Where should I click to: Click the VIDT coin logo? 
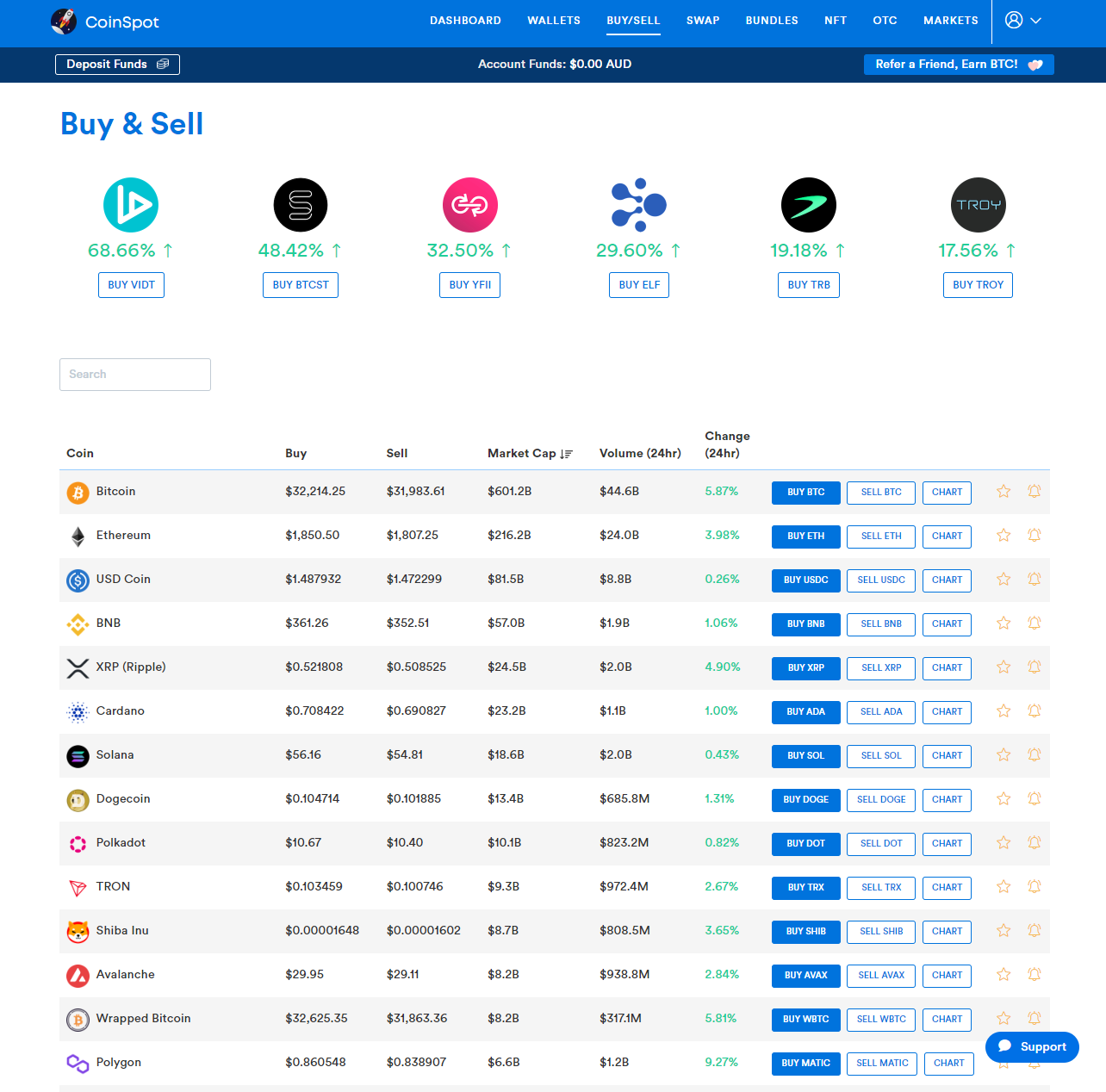coord(131,205)
